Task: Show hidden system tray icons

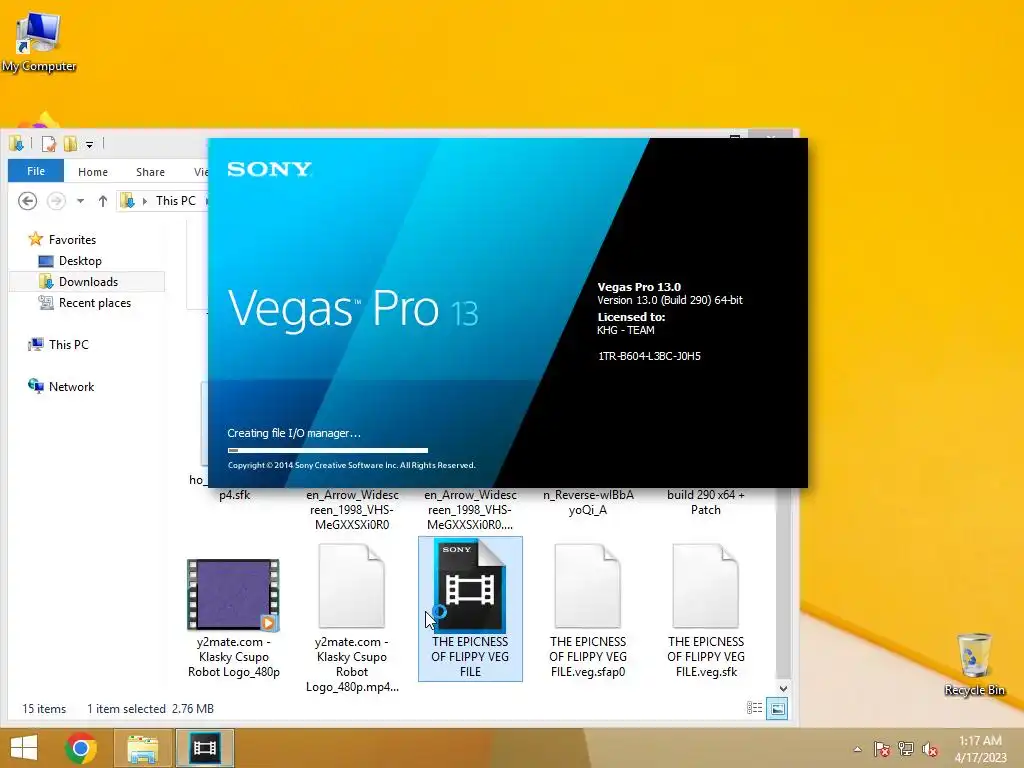Action: (x=857, y=749)
